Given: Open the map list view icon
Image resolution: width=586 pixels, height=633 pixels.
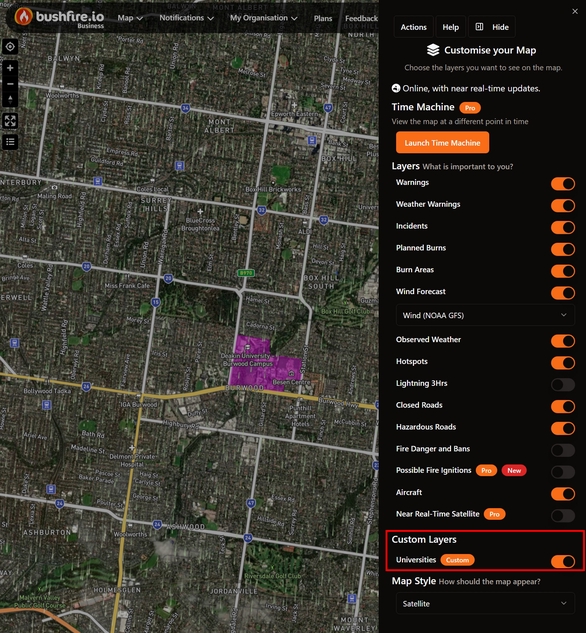Looking at the screenshot, I should pos(10,142).
